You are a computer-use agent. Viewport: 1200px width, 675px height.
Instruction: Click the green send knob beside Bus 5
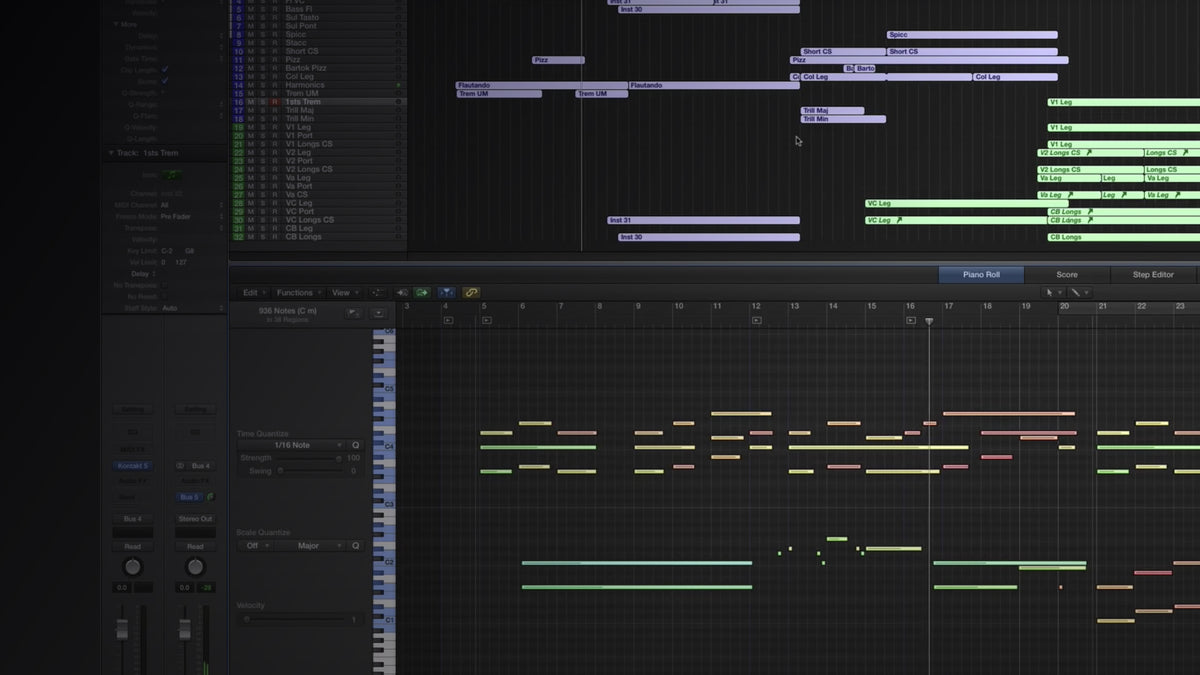tap(210, 496)
